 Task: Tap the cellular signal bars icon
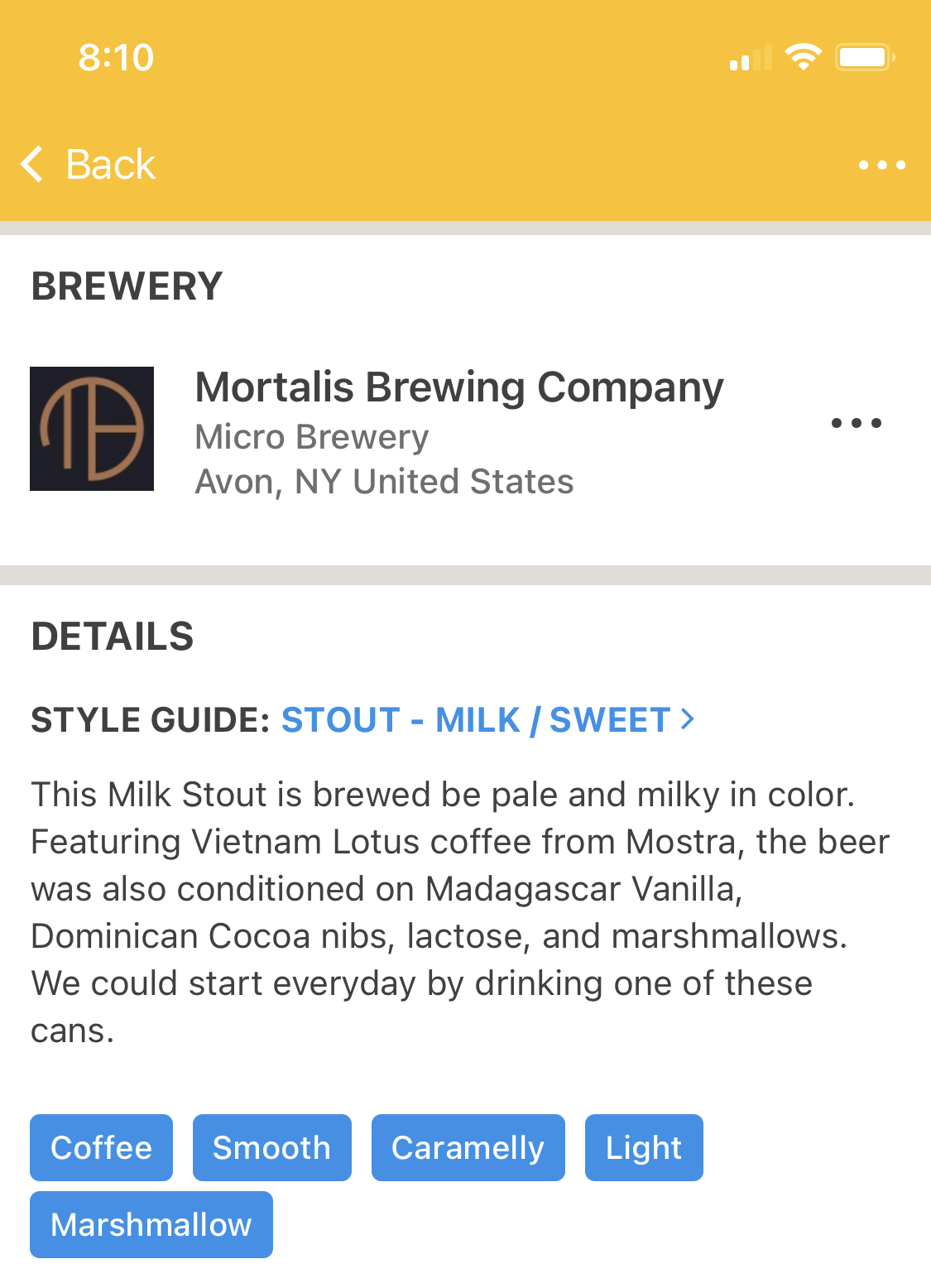tap(751, 58)
